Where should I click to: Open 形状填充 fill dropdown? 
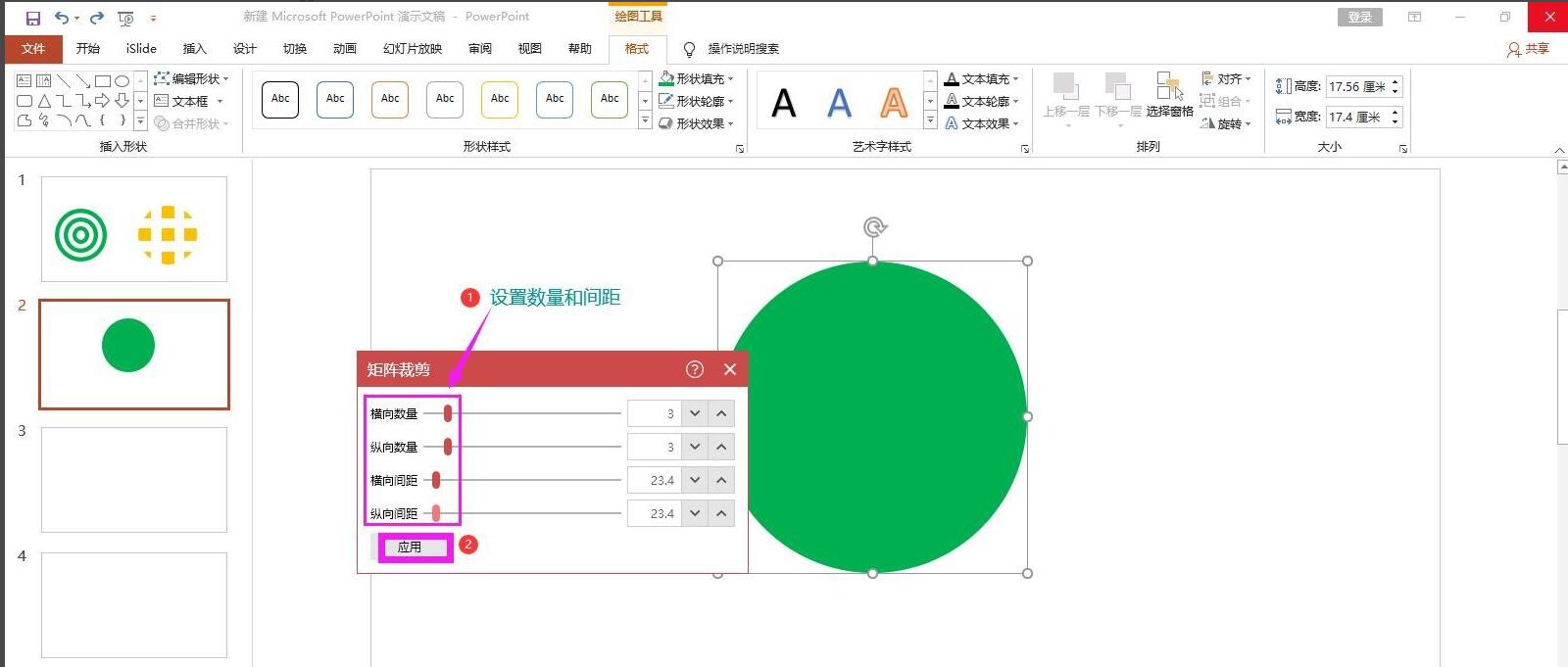pyautogui.click(x=697, y=78)
